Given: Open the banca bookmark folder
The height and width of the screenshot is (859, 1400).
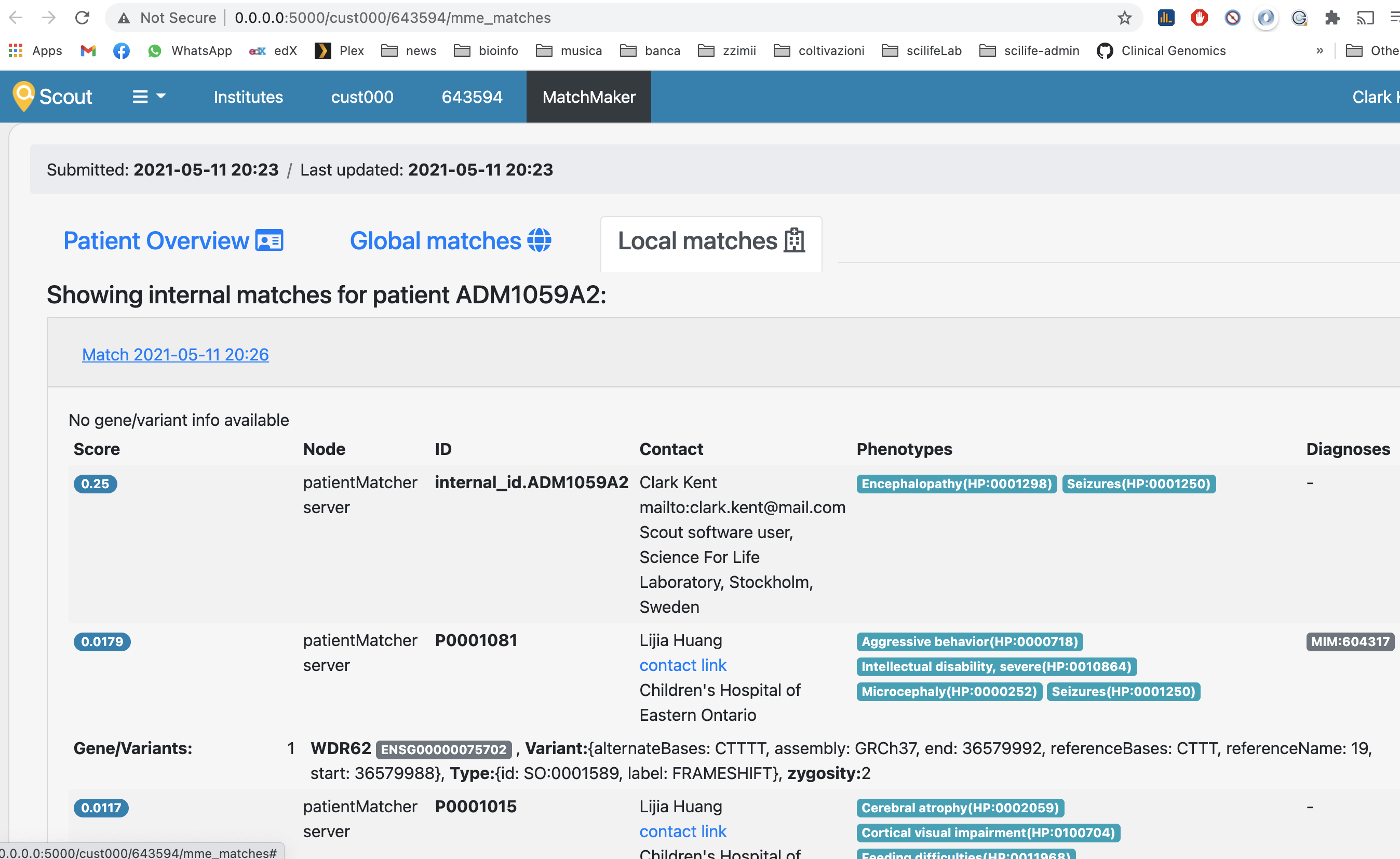Looking at the screenshot, I should pos(650,50).
